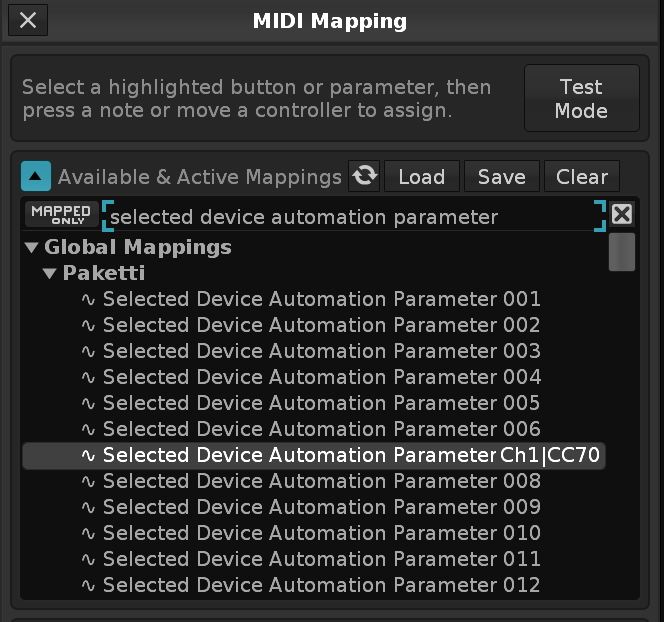Collapse the Global Mappings tree node
Screen dimensions: 664x622
click(x=31, y=248)
